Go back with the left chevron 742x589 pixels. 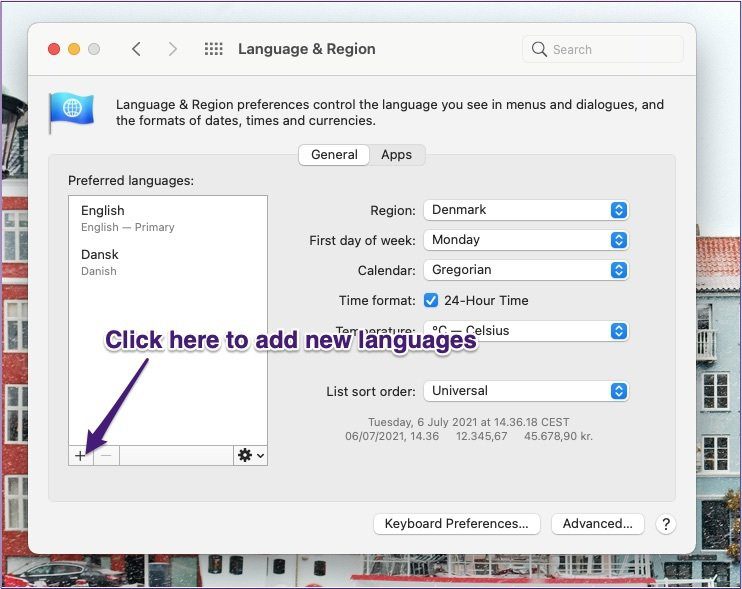[x=136, y=49]
